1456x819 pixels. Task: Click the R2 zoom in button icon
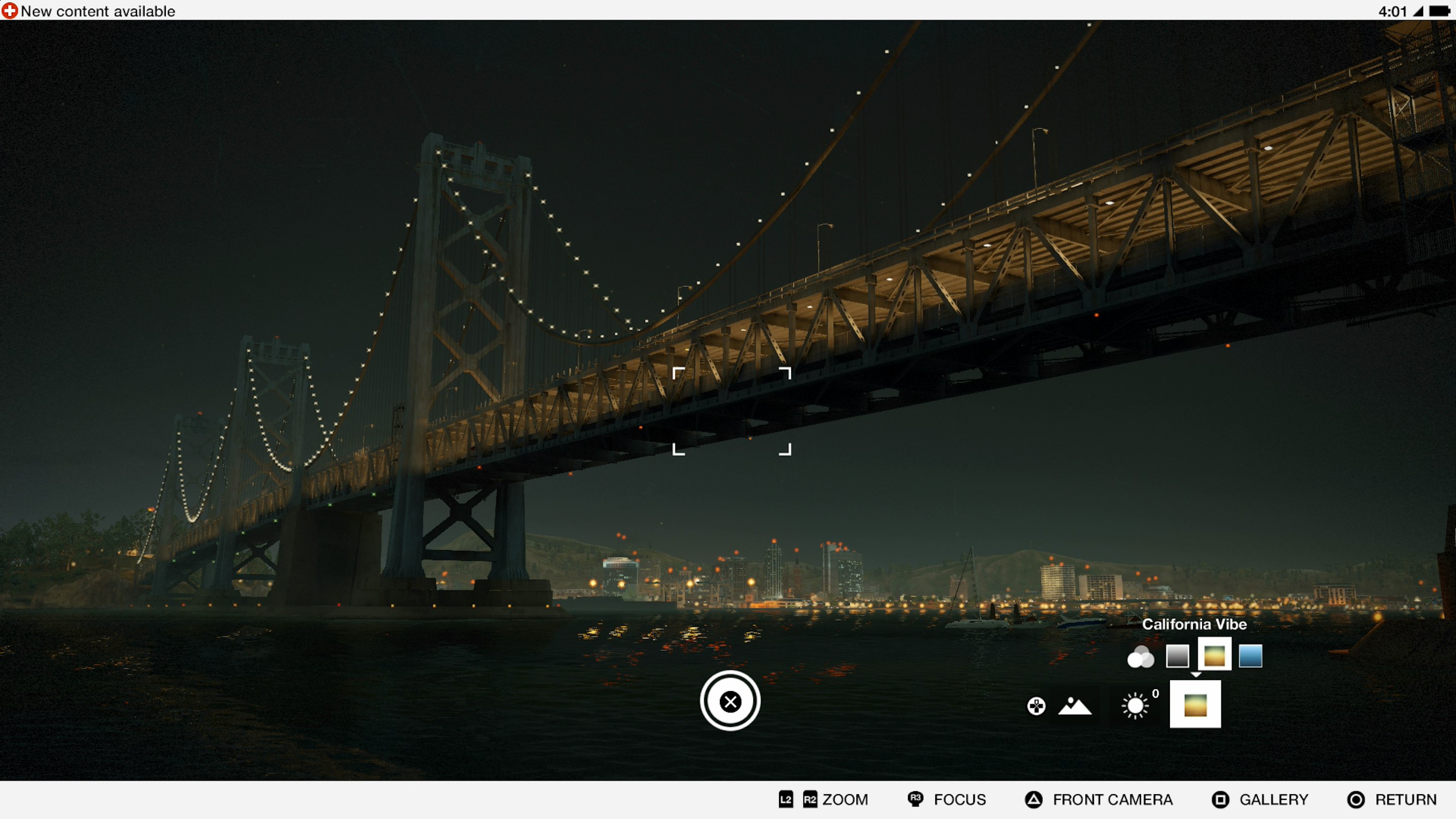(x=810, y=799)
